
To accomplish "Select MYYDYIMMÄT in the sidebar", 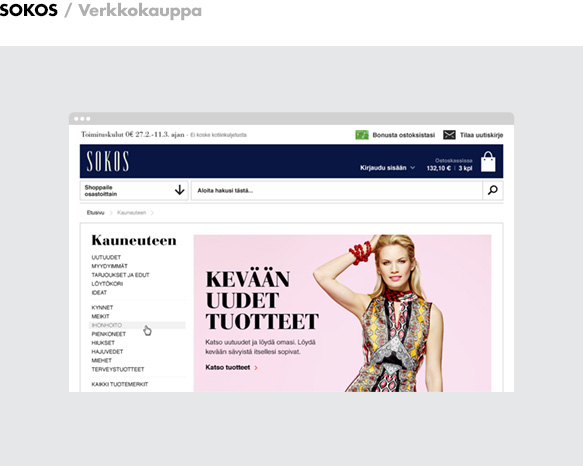I will [109, 266].
